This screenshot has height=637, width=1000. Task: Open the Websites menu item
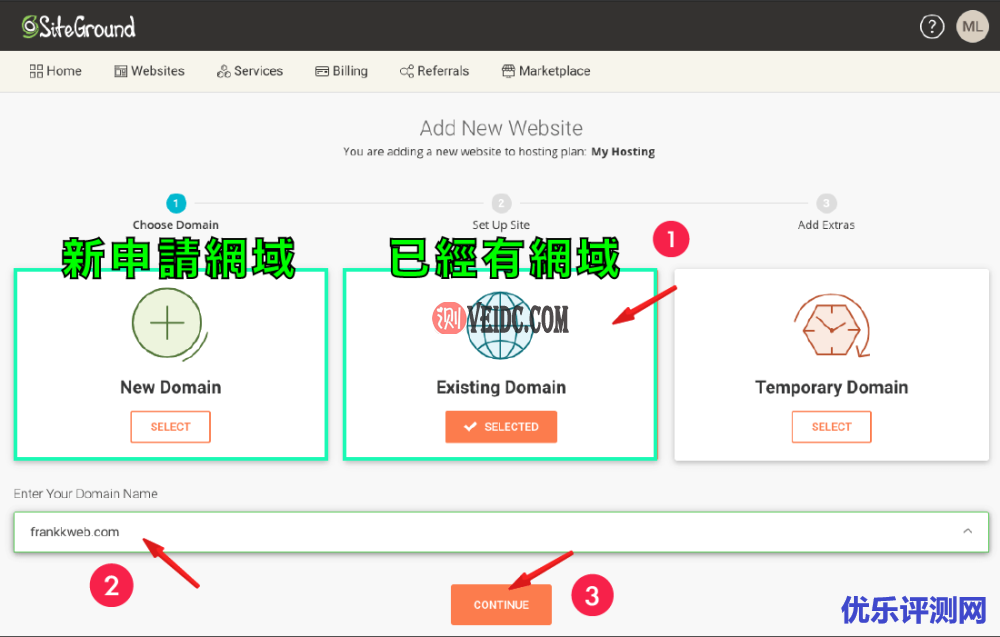tap(149, 71)
